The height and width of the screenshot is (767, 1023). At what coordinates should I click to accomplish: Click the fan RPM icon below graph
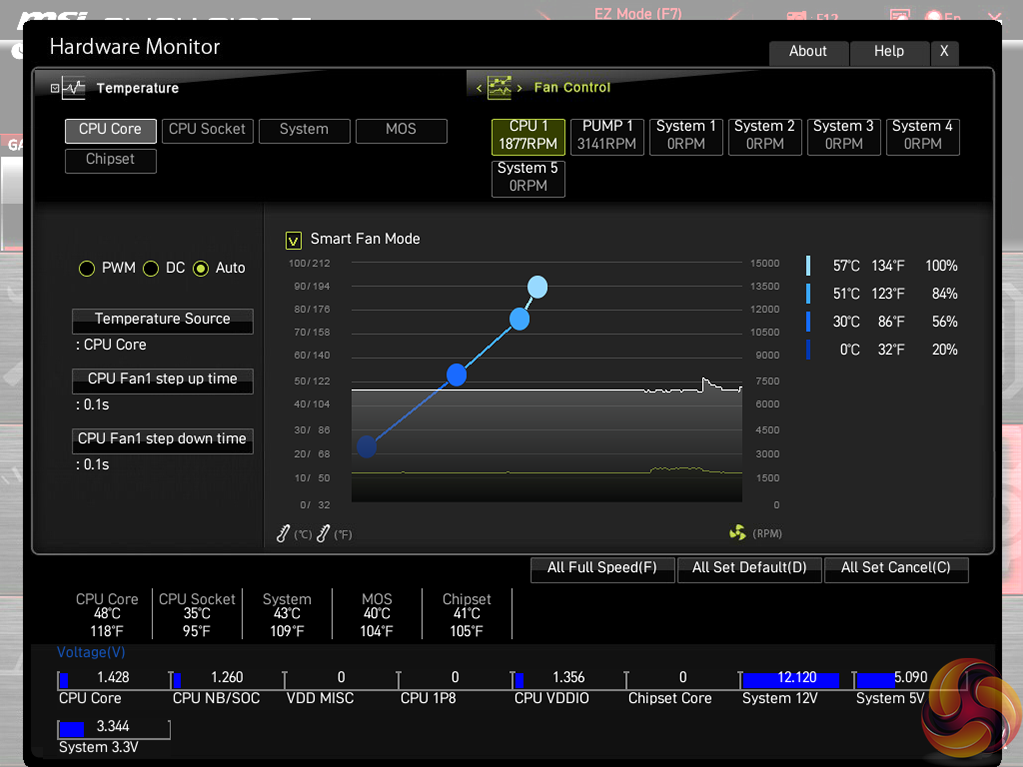click(x=738, y=533)
